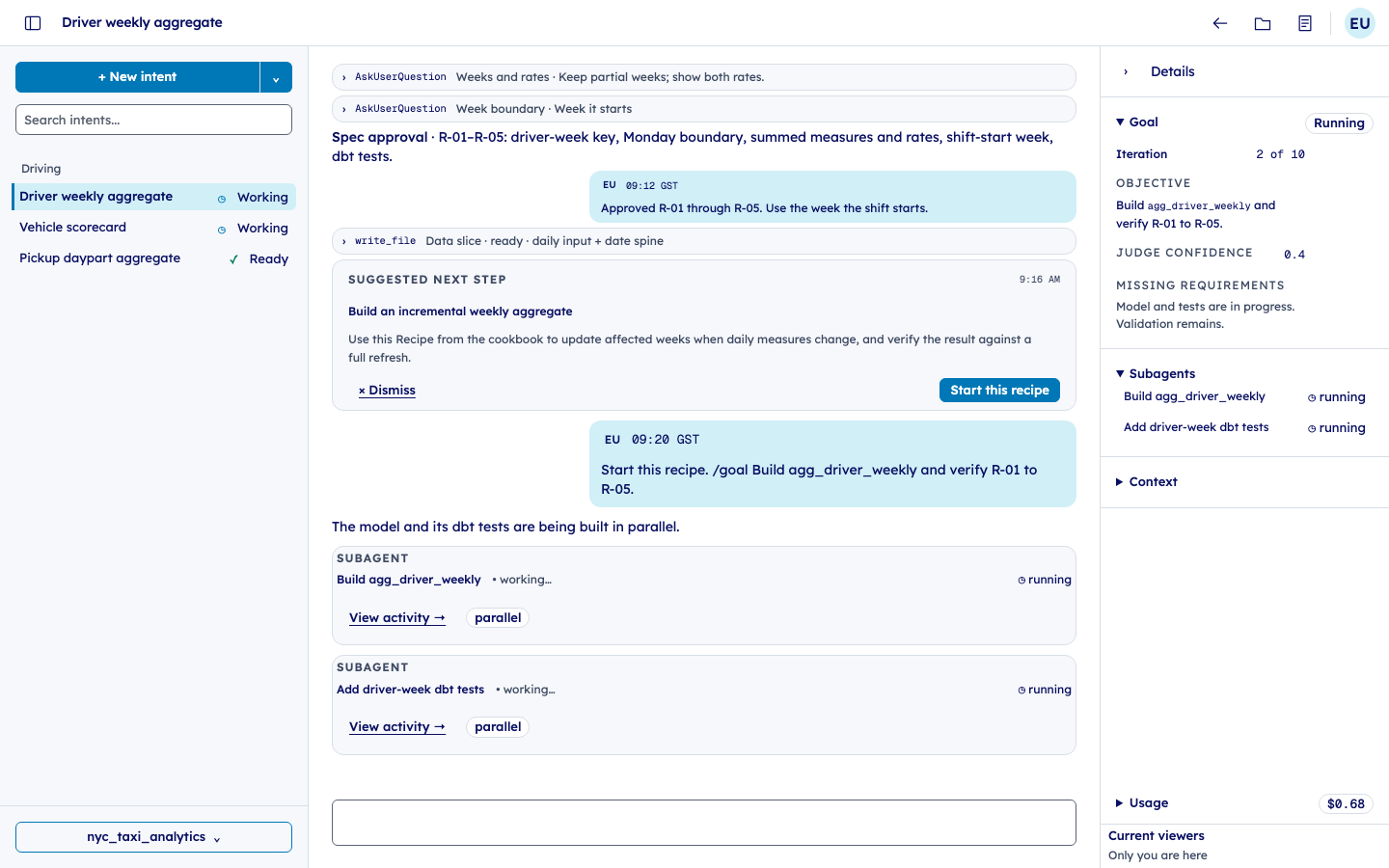Image resolution: width=1389 pixels, height=868 pixels.
Task: Expand the Usage section
Action: 1120,803
